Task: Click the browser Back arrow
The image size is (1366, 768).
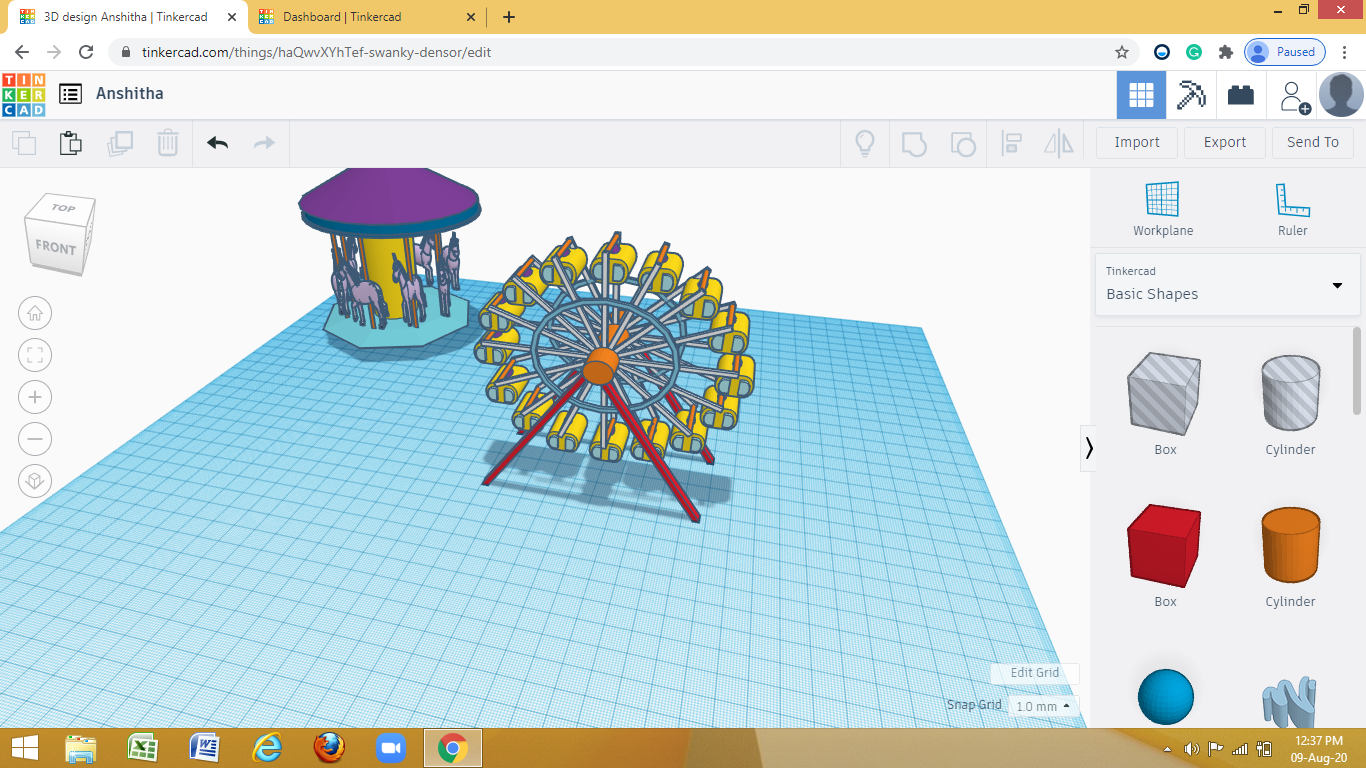Action: pos(22,52)
